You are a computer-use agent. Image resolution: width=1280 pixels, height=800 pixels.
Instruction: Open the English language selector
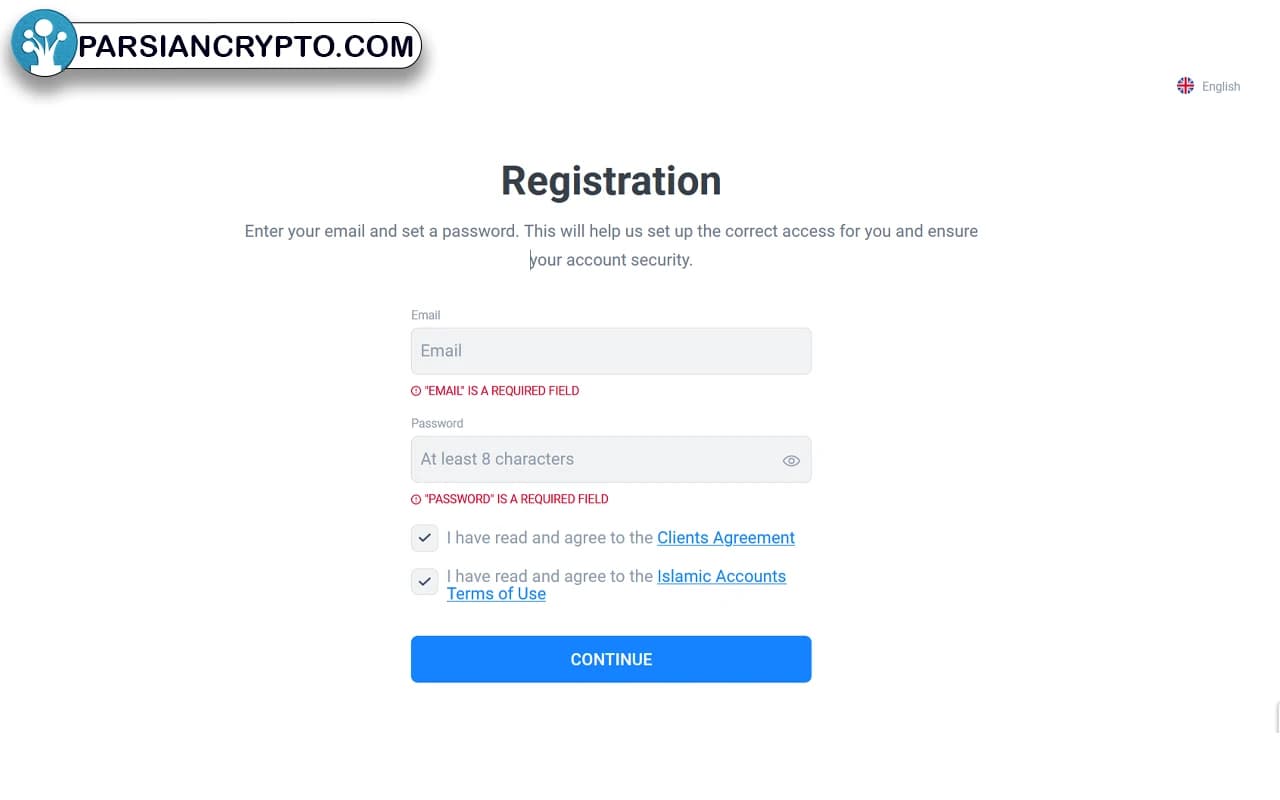point(1220,87)
